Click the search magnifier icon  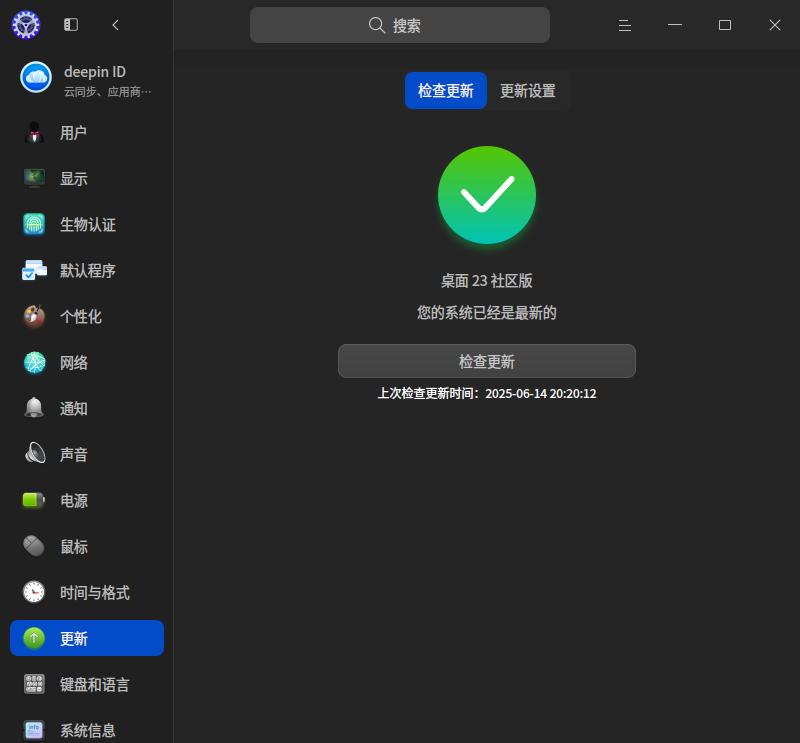click(377, 25)
